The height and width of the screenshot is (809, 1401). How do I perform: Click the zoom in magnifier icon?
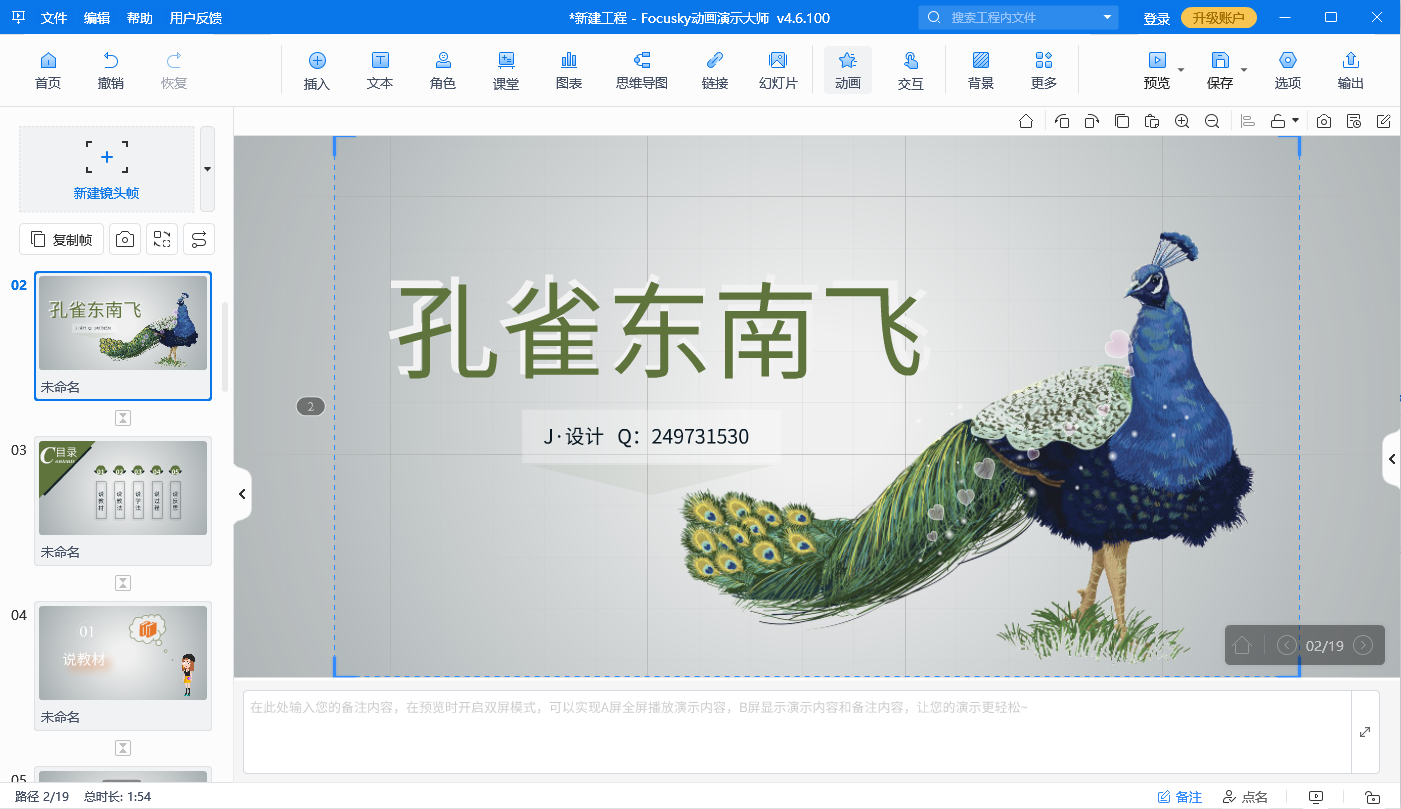point(1182,121)
